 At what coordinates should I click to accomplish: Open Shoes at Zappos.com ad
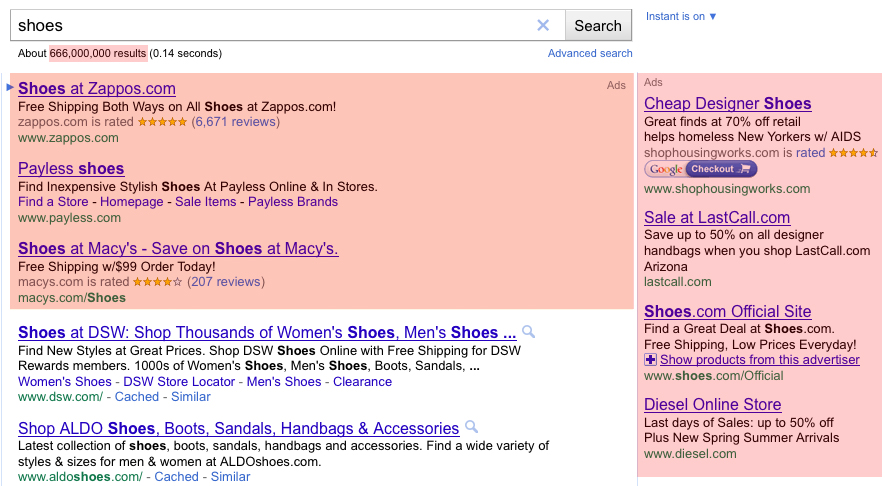[97, 89]
